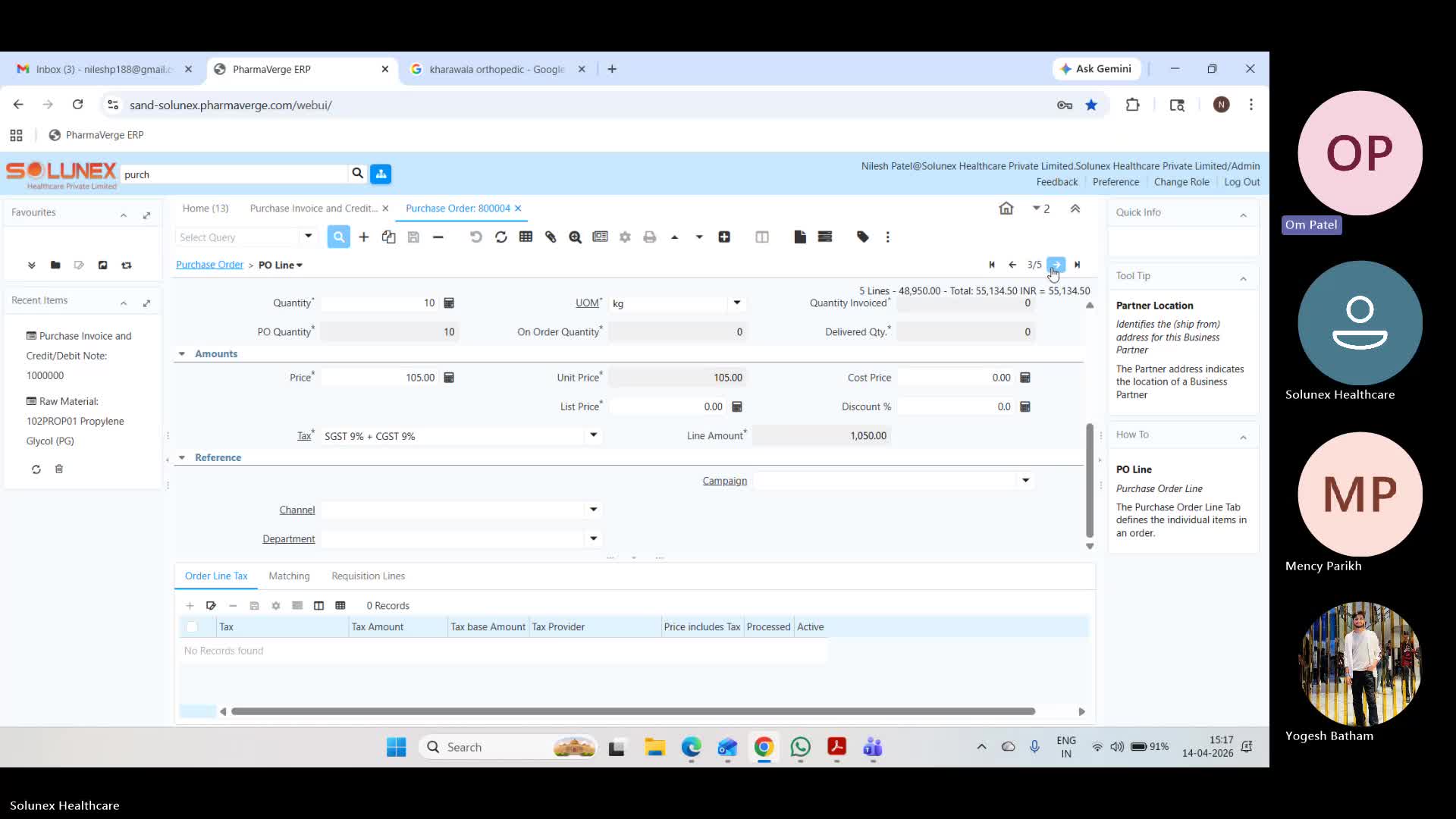
Task: Open the calculator beside the Quantity field
Action: (x=449, y=303)
